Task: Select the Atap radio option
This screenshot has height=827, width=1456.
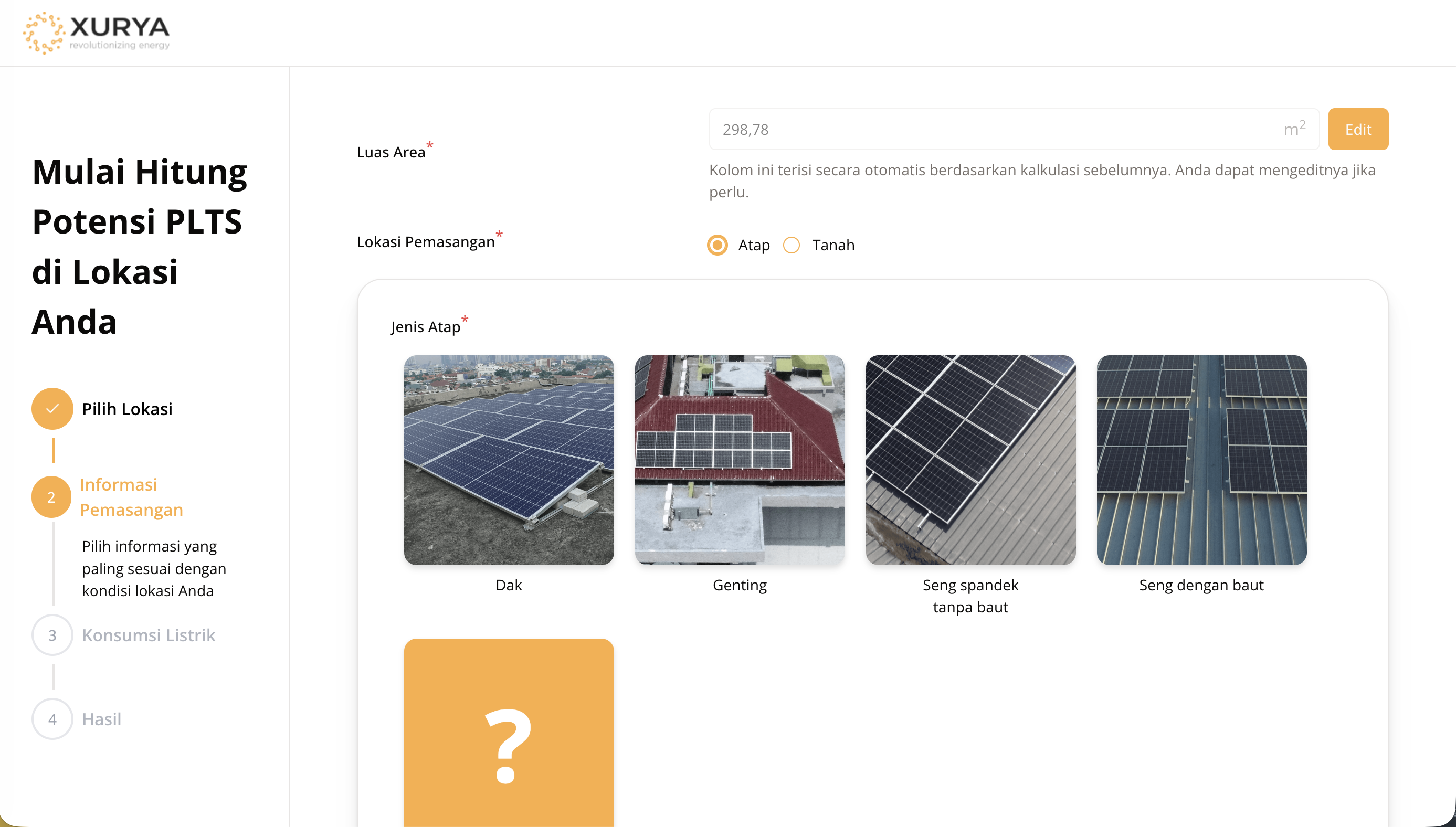Action: [717, 245]
